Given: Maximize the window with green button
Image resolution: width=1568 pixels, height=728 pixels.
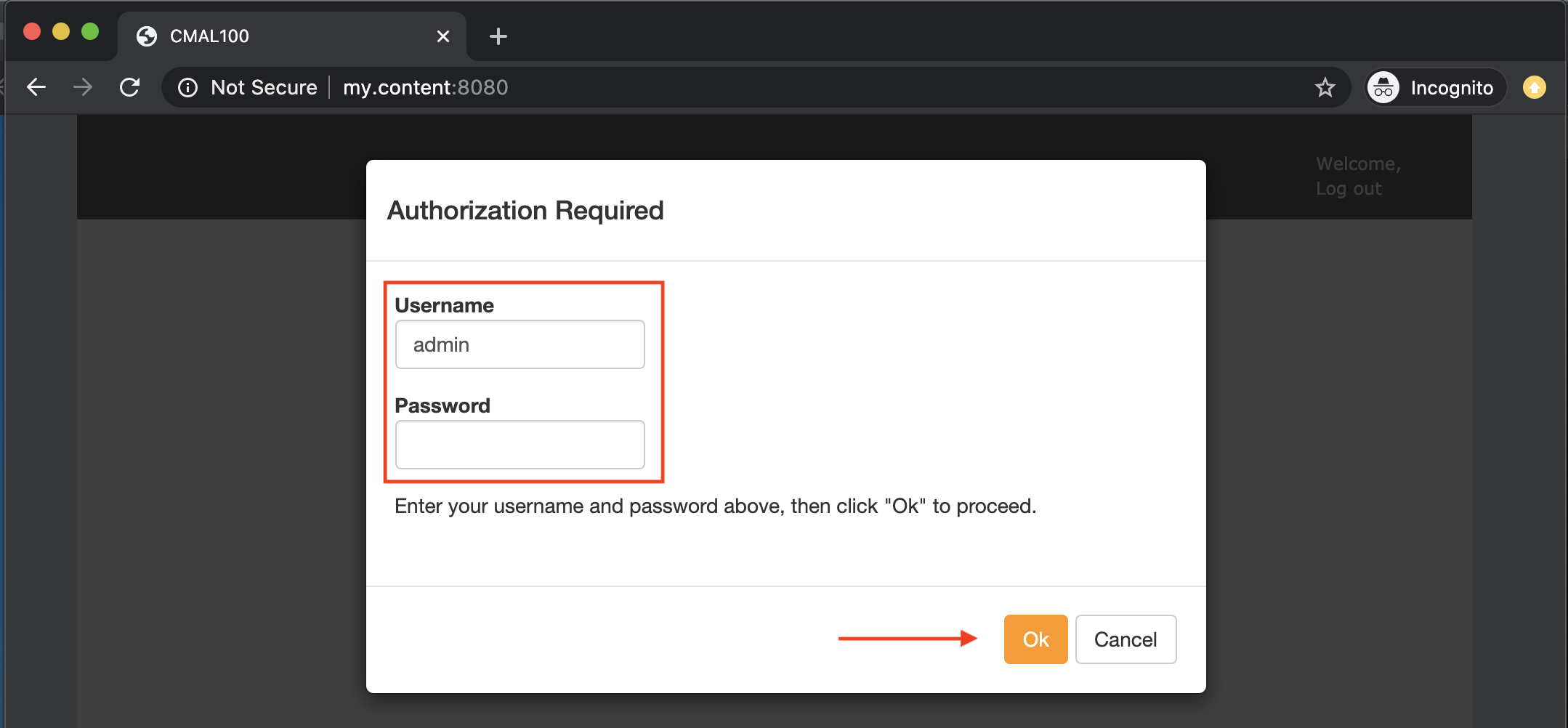Looking at the screenshot, I should pos(90,32).
